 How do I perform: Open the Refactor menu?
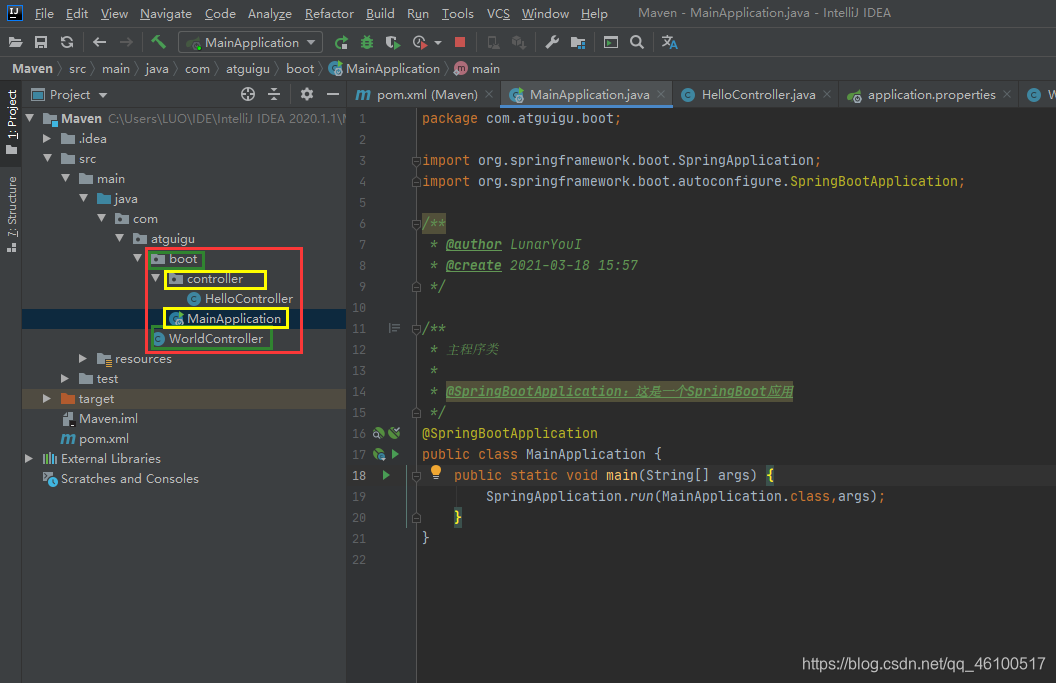pos(329,13)
